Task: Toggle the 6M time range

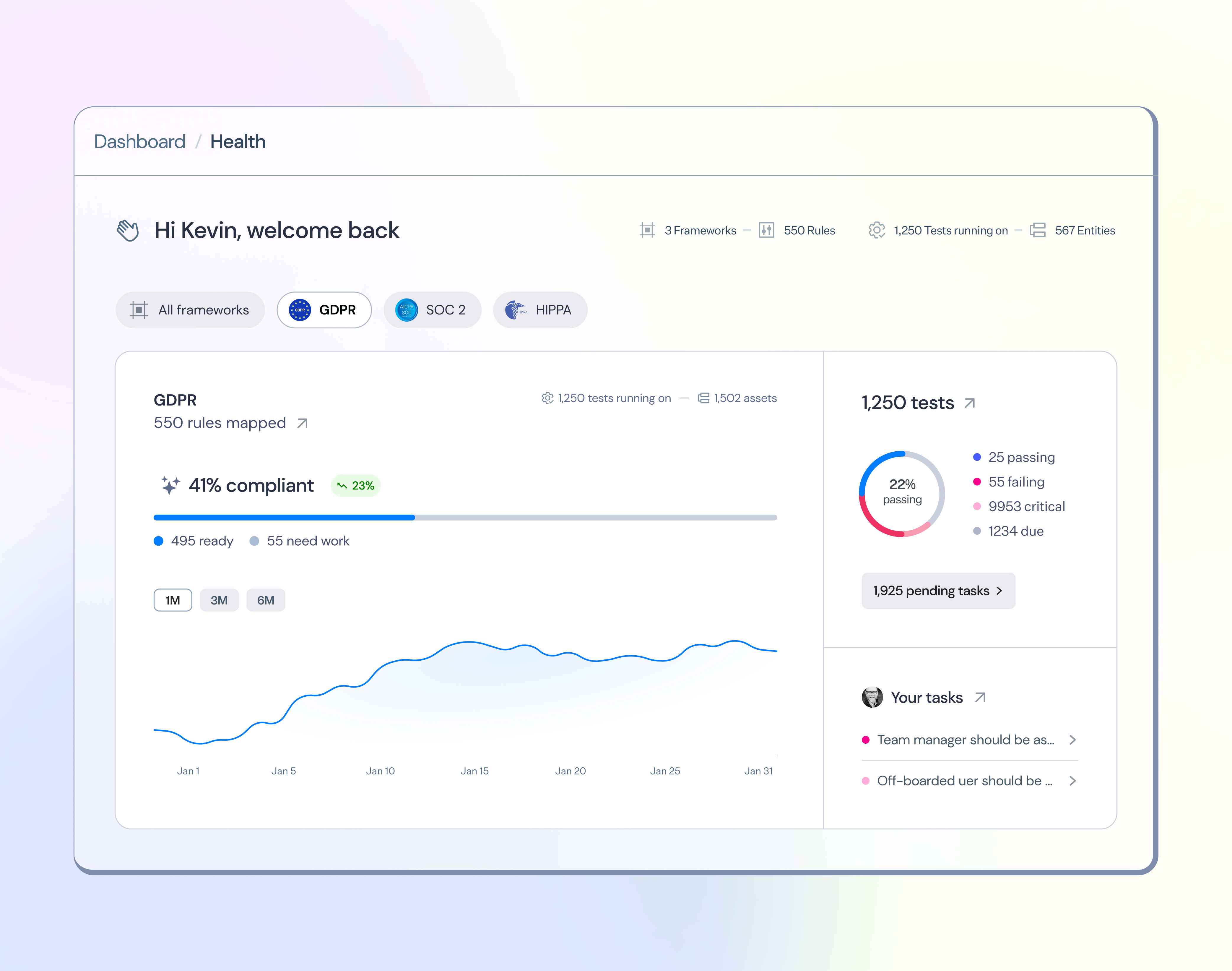Action: click(x=265, y=600)
